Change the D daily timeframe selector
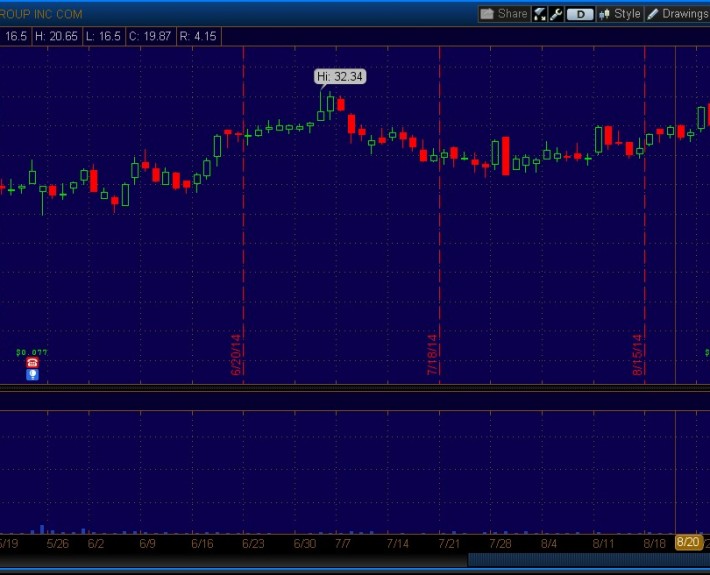The width and height of the screenshot is (710, 575). pyautogui.click(x=580, y=14)
